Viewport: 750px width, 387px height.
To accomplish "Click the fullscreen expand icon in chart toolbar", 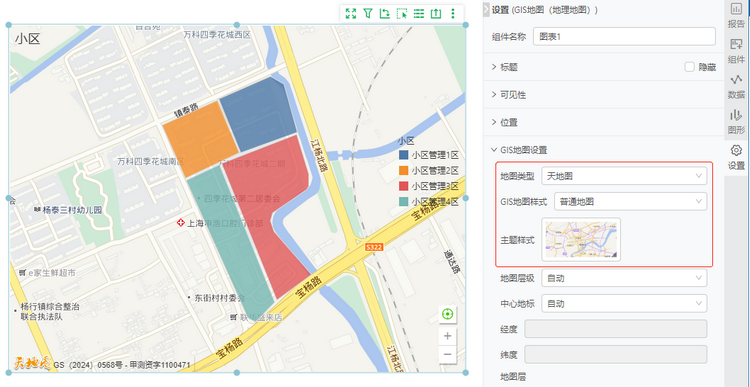I will point(351,13).
